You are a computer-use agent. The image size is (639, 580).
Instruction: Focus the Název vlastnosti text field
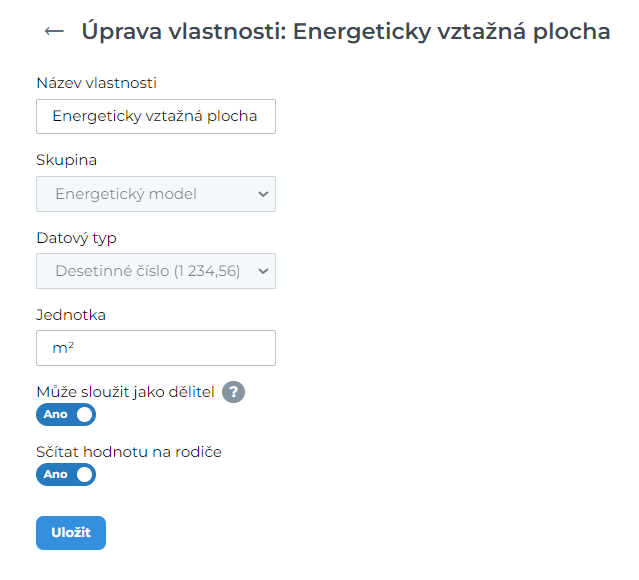(155, 116)
